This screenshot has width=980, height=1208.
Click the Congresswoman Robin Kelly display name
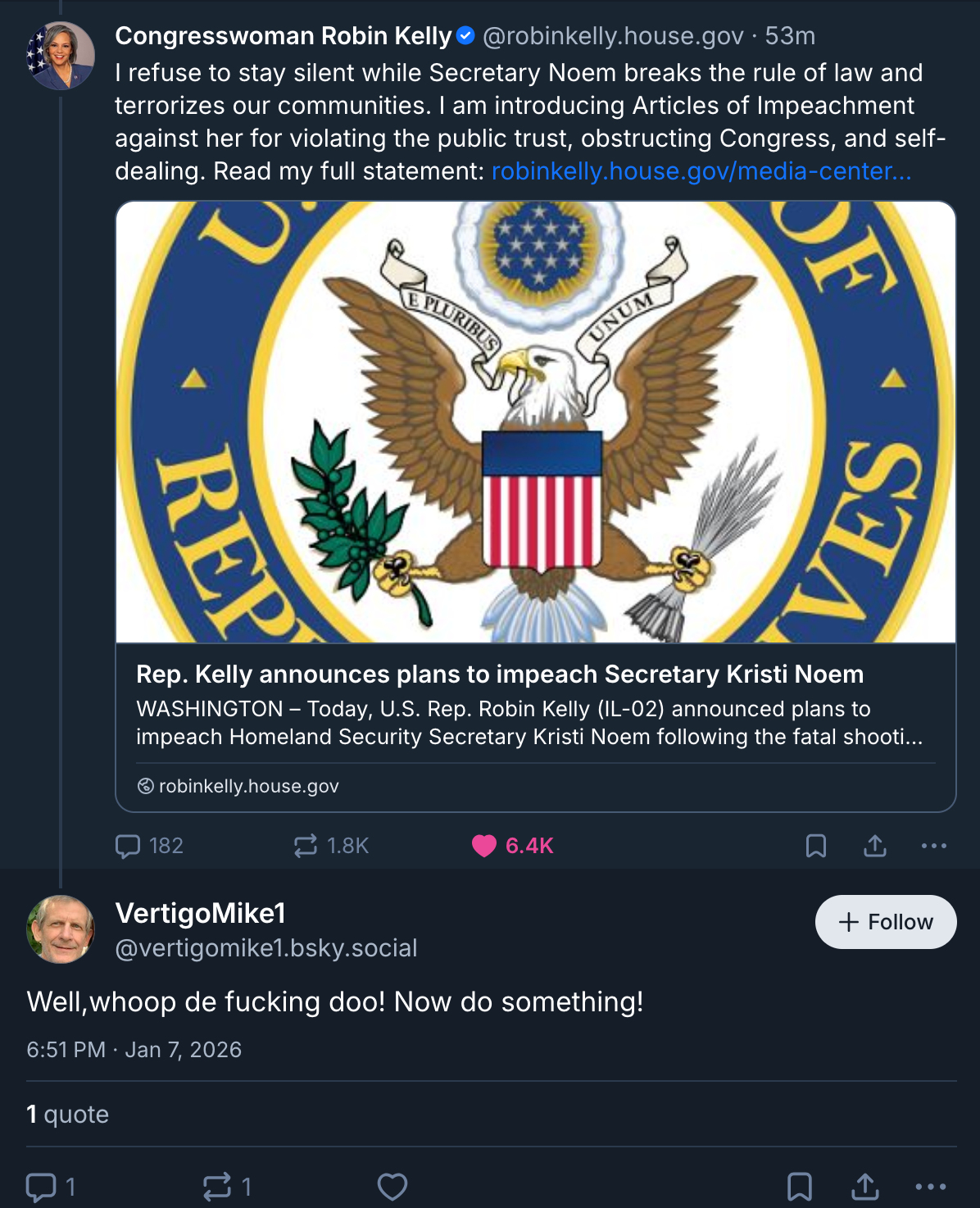tap(284, 36)
